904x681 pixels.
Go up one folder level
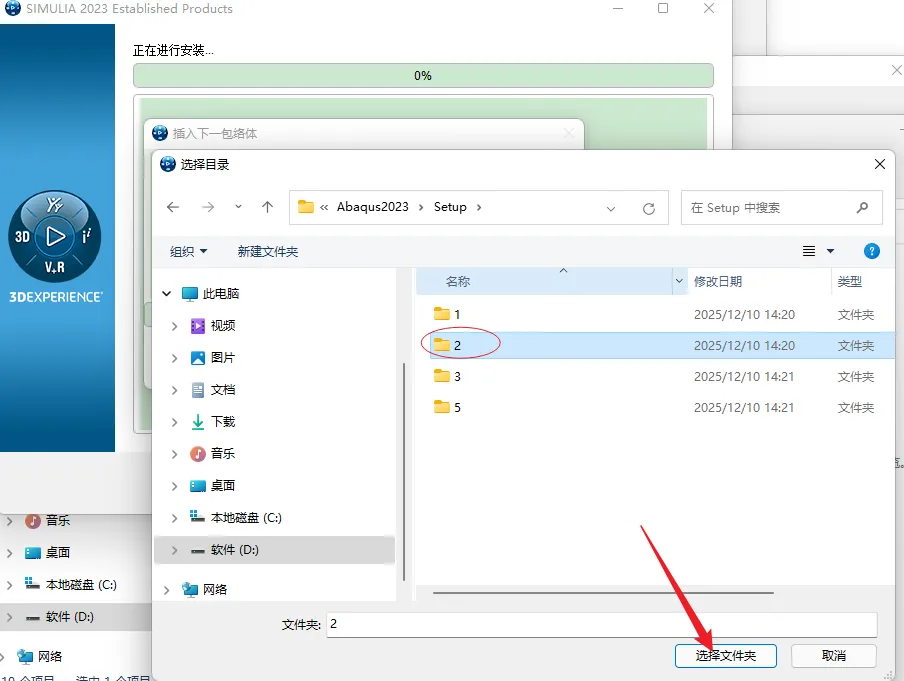(267, 207)
